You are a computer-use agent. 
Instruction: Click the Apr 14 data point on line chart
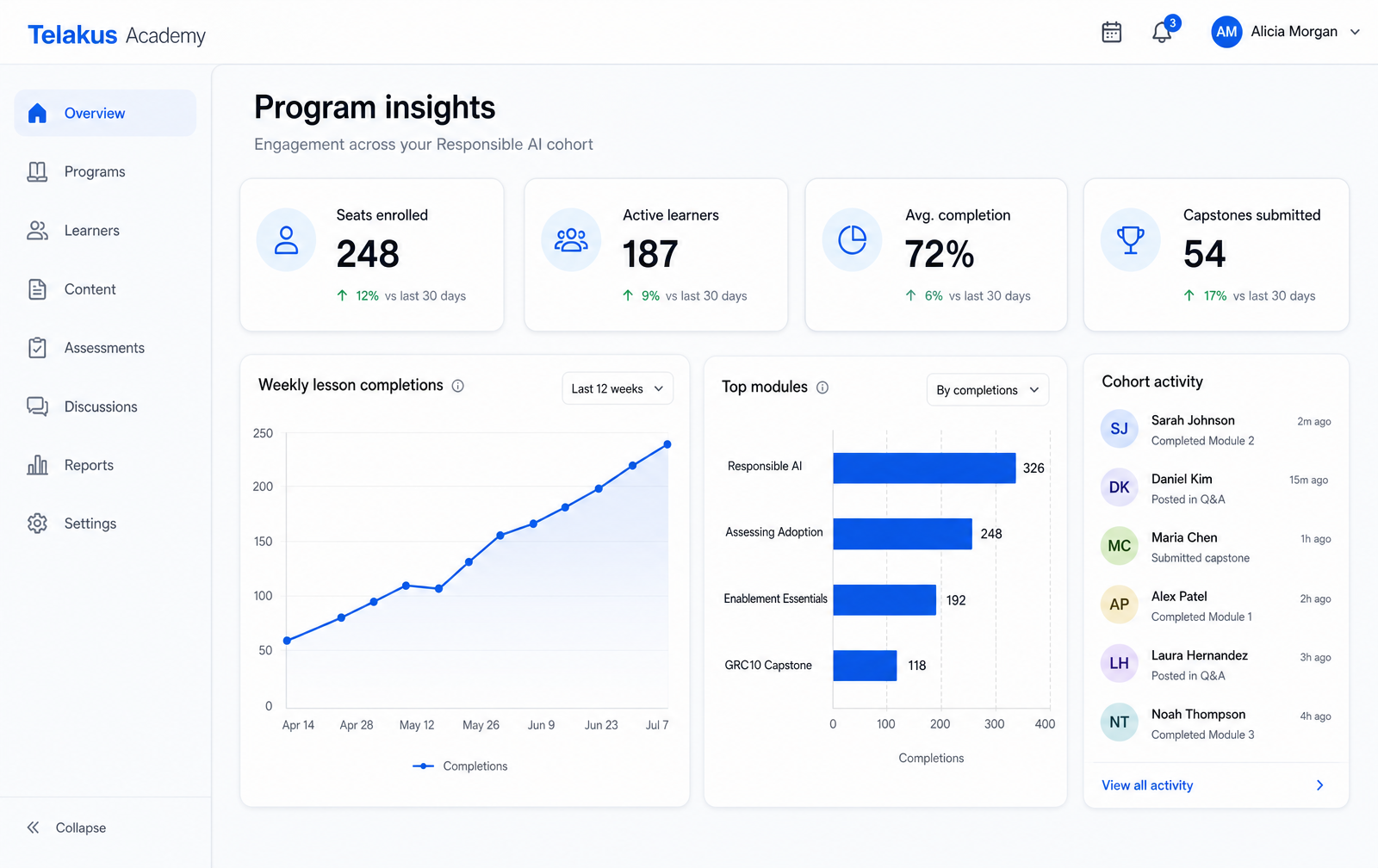pos(288,641)
